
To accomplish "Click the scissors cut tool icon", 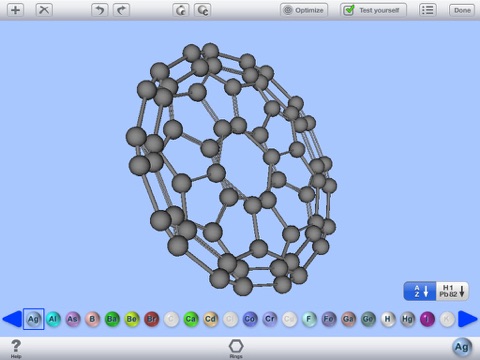I will point(44,10).
